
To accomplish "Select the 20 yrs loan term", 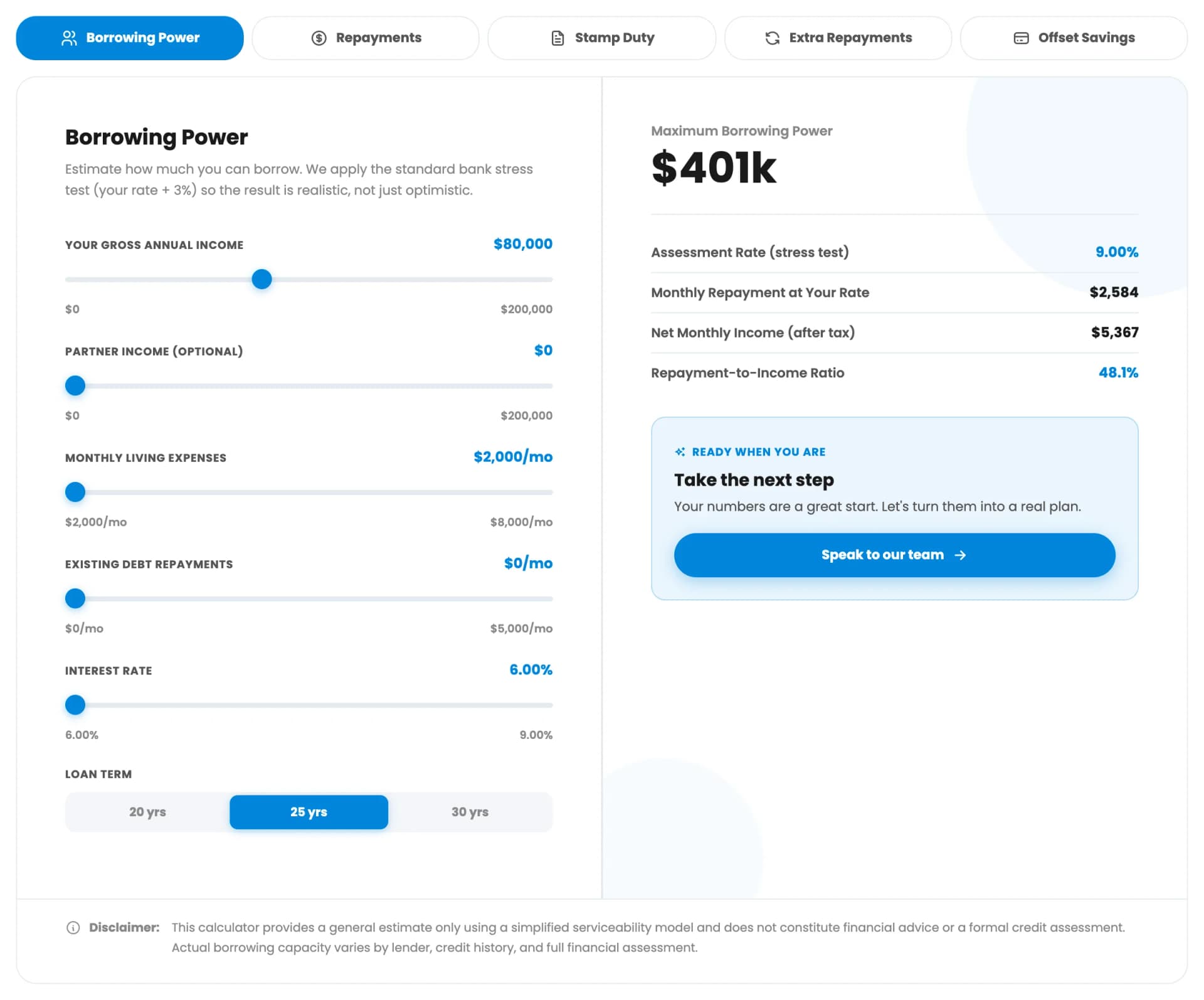I will [147, 812].
